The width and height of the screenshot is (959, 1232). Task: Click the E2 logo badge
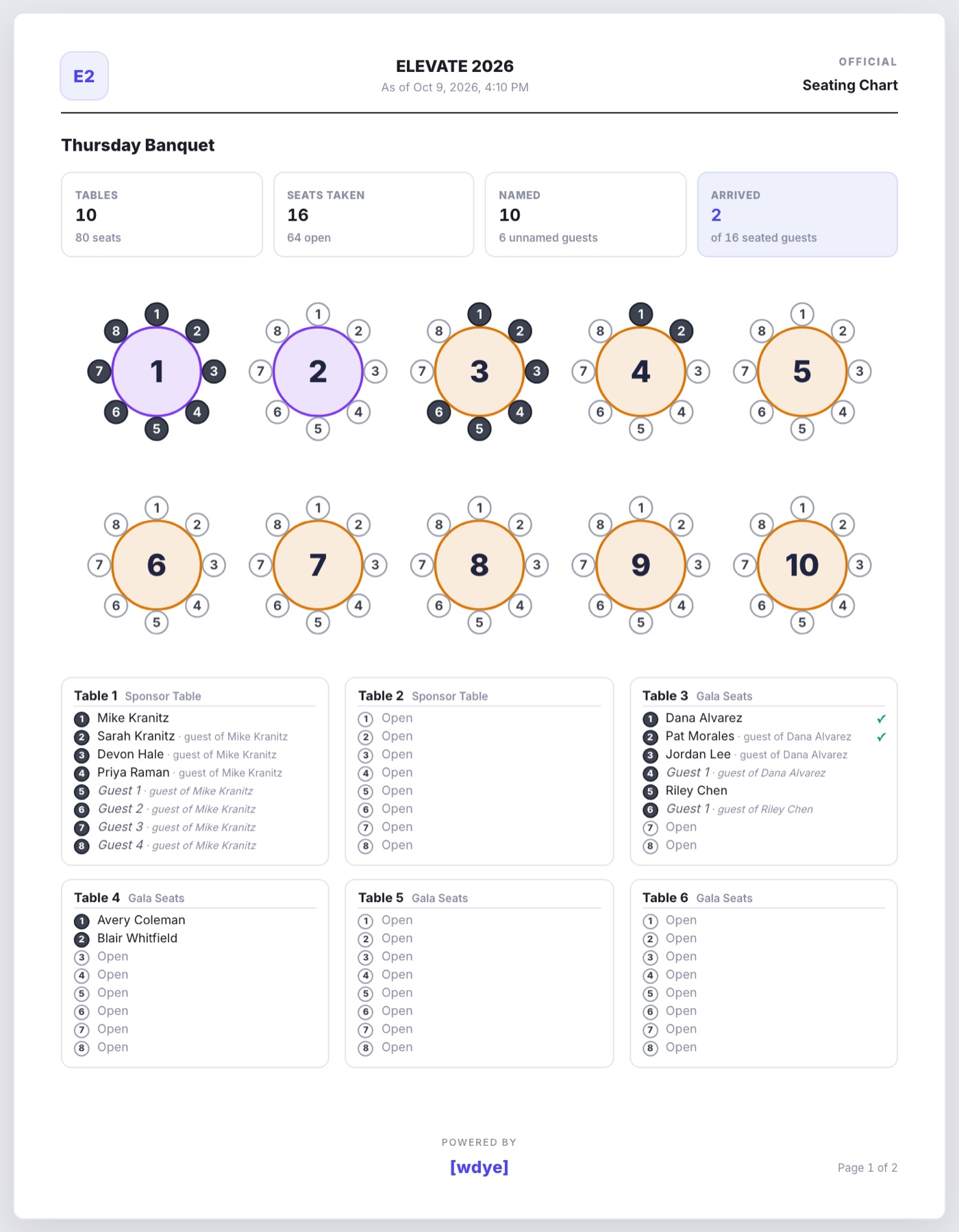pyautogui.click(x=84, y=76)
